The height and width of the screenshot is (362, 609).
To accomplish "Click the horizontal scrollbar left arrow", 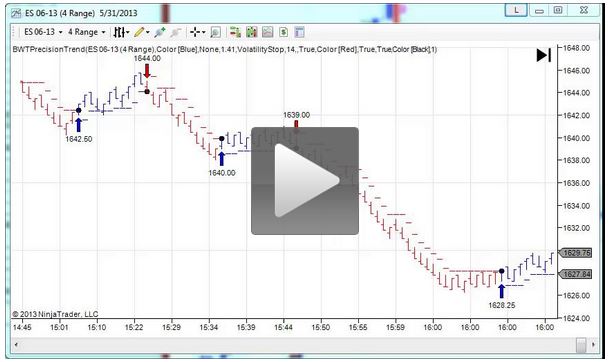I will (x=16, y=345).
